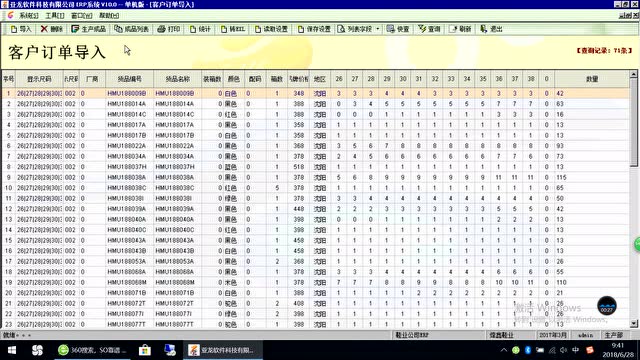Viewport: 640px width, 360px height.
Task: Click the vertical scrollbar down arrow
Action: pos(633,324)
